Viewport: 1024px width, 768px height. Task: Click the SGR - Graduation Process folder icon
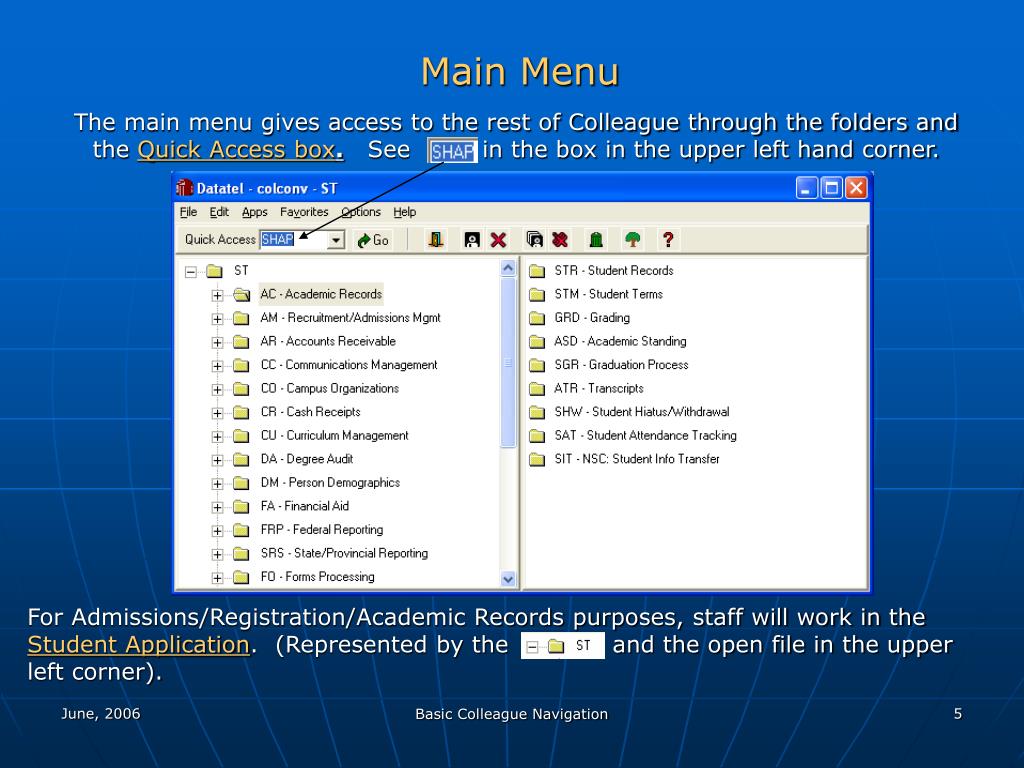coord(537,365)
